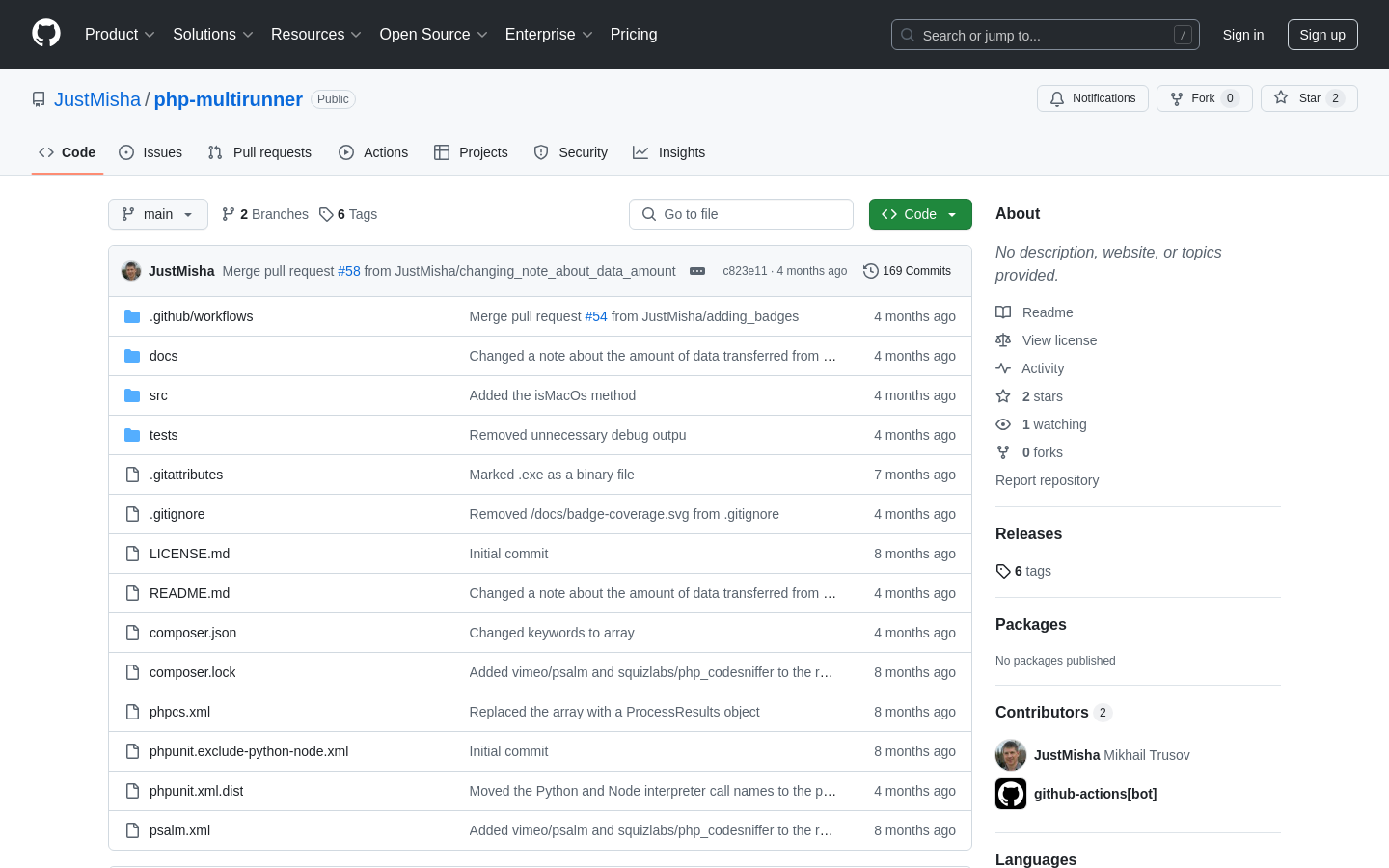Click Report repository link

[x=1047, y=480]
